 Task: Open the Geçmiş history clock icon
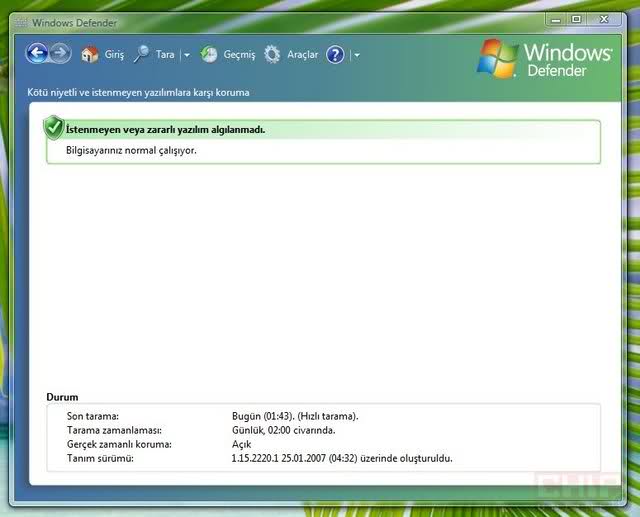[x=209, y=54]
